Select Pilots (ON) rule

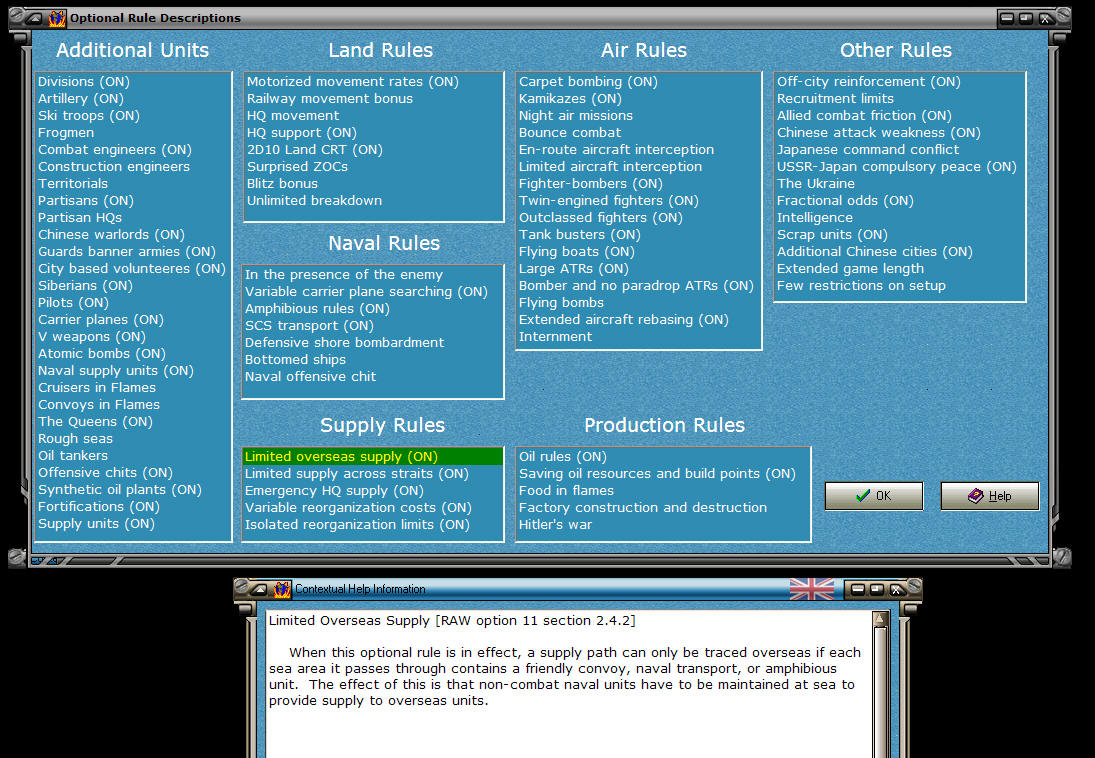(x=73, y=303)
